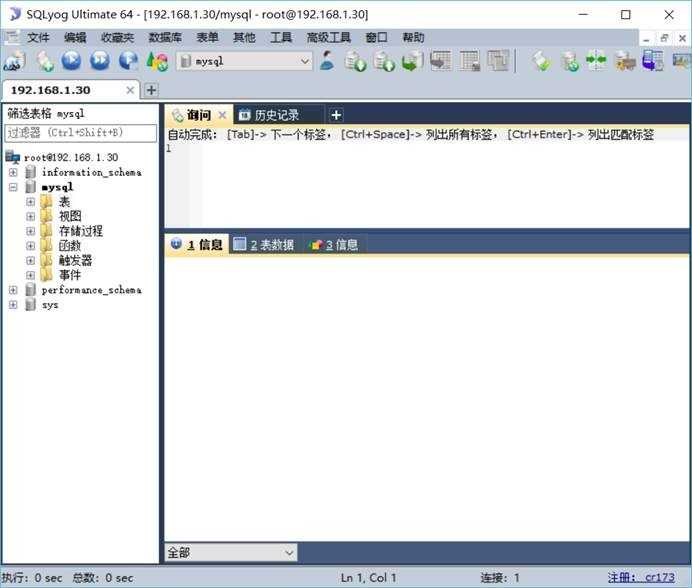Expand the sys database node
The height and width of the screenshot is (588, 692).
tap(13, 305)
